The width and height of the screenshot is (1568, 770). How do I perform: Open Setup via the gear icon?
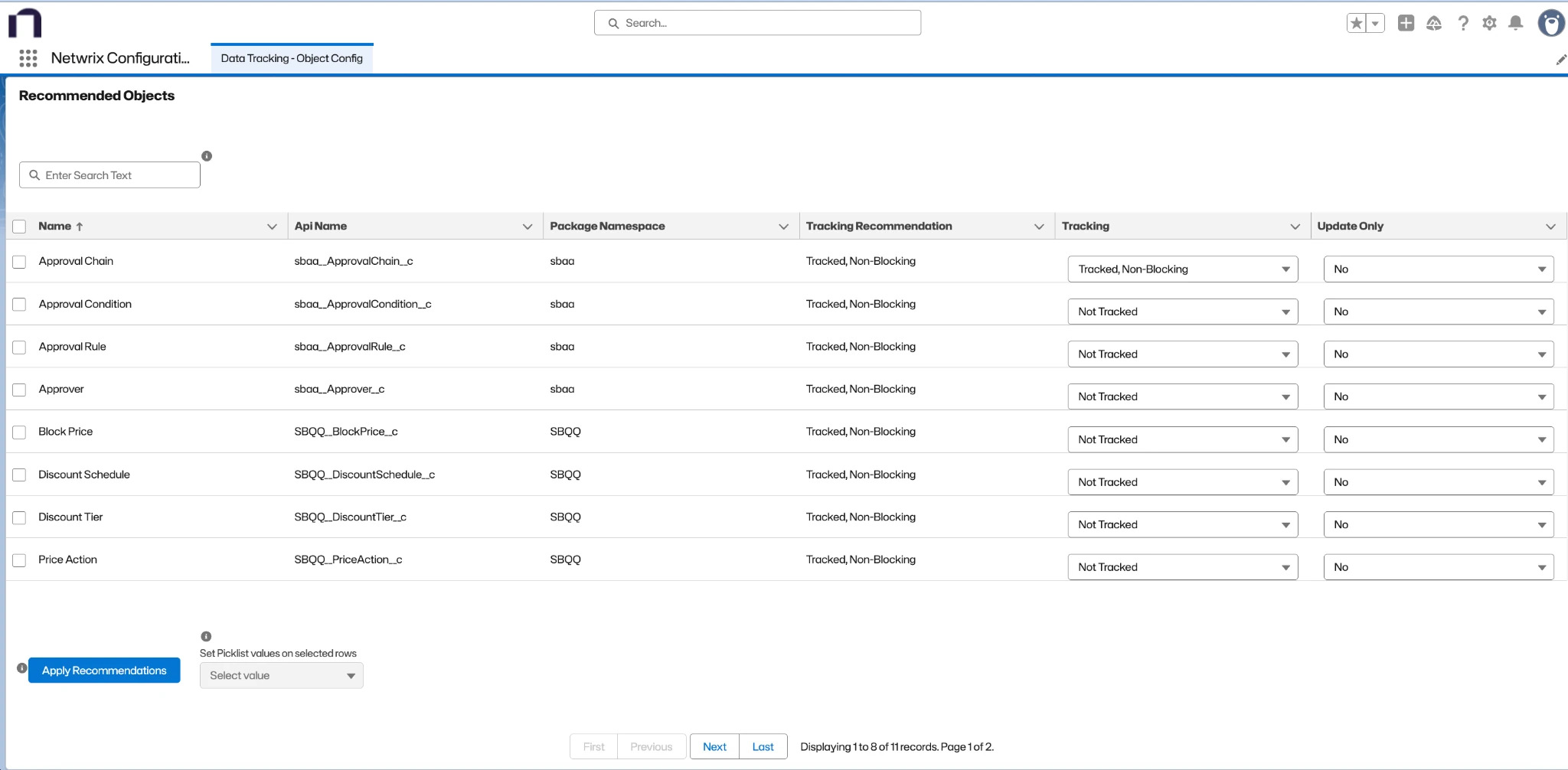[1489, 23]
